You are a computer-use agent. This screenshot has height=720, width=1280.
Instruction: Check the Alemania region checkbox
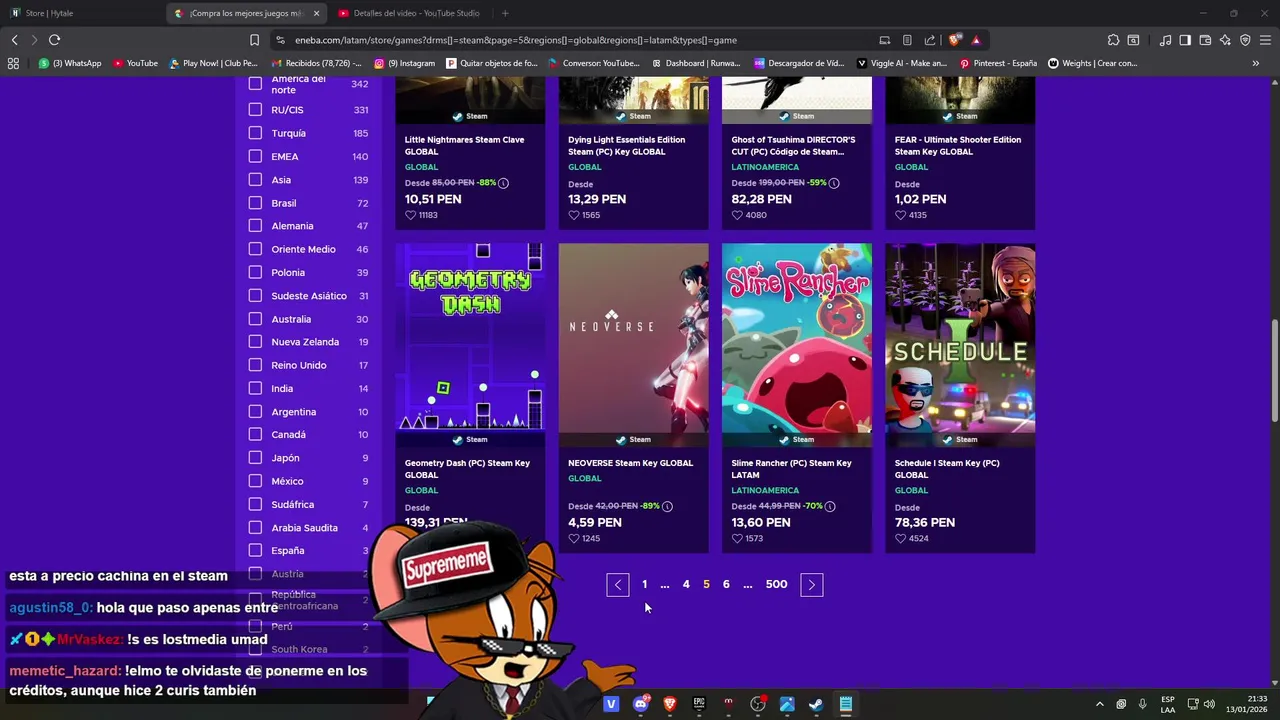[255, 226]
